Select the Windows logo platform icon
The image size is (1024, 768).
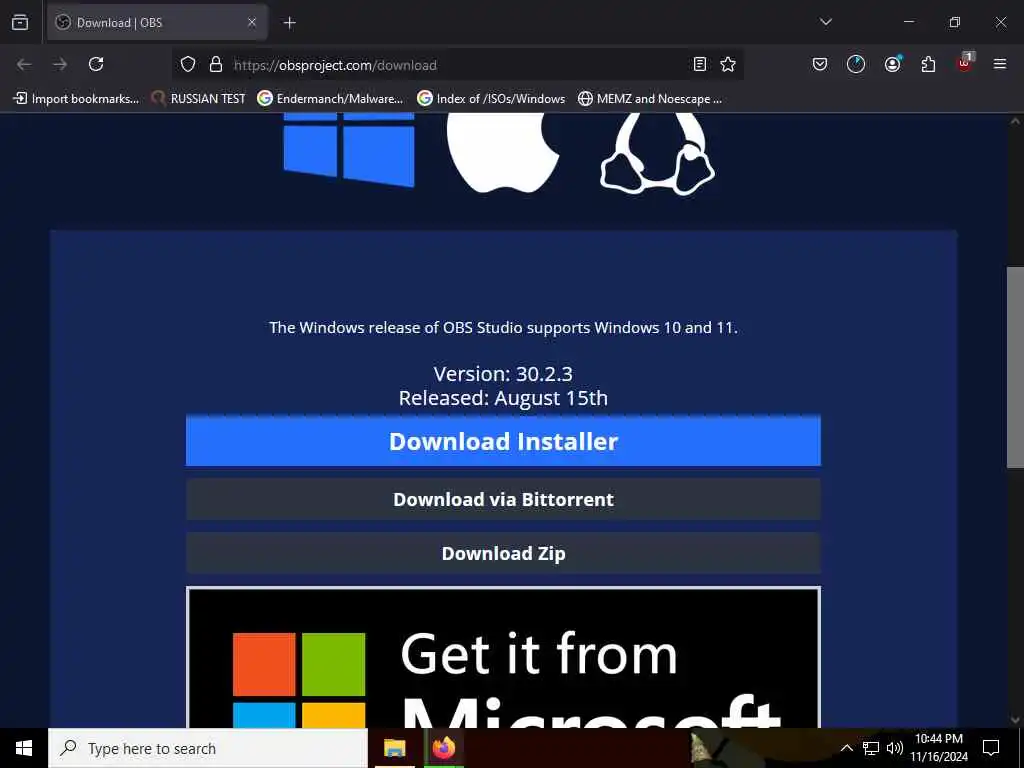point(349,150)
